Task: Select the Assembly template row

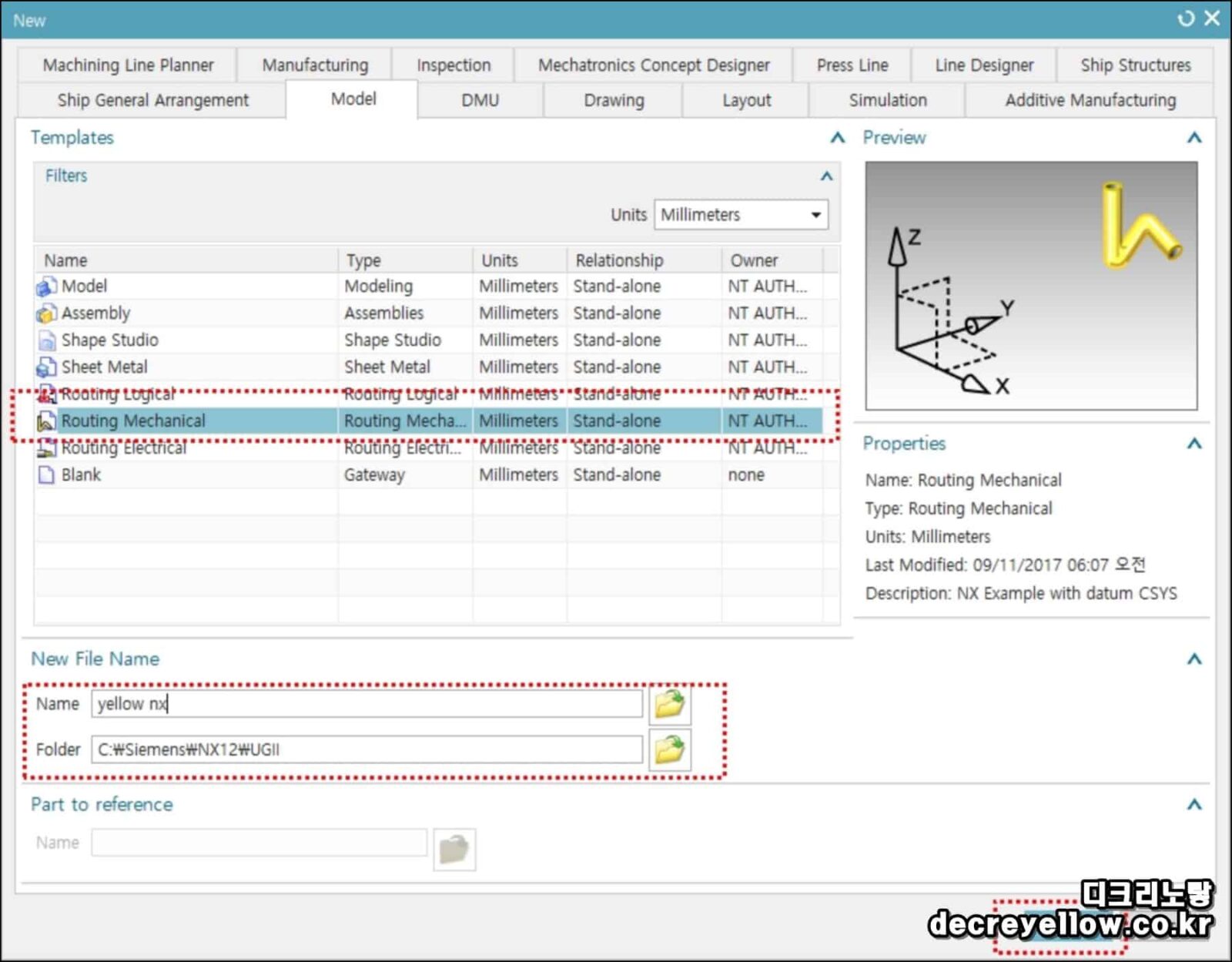Action: pos(429,313)
